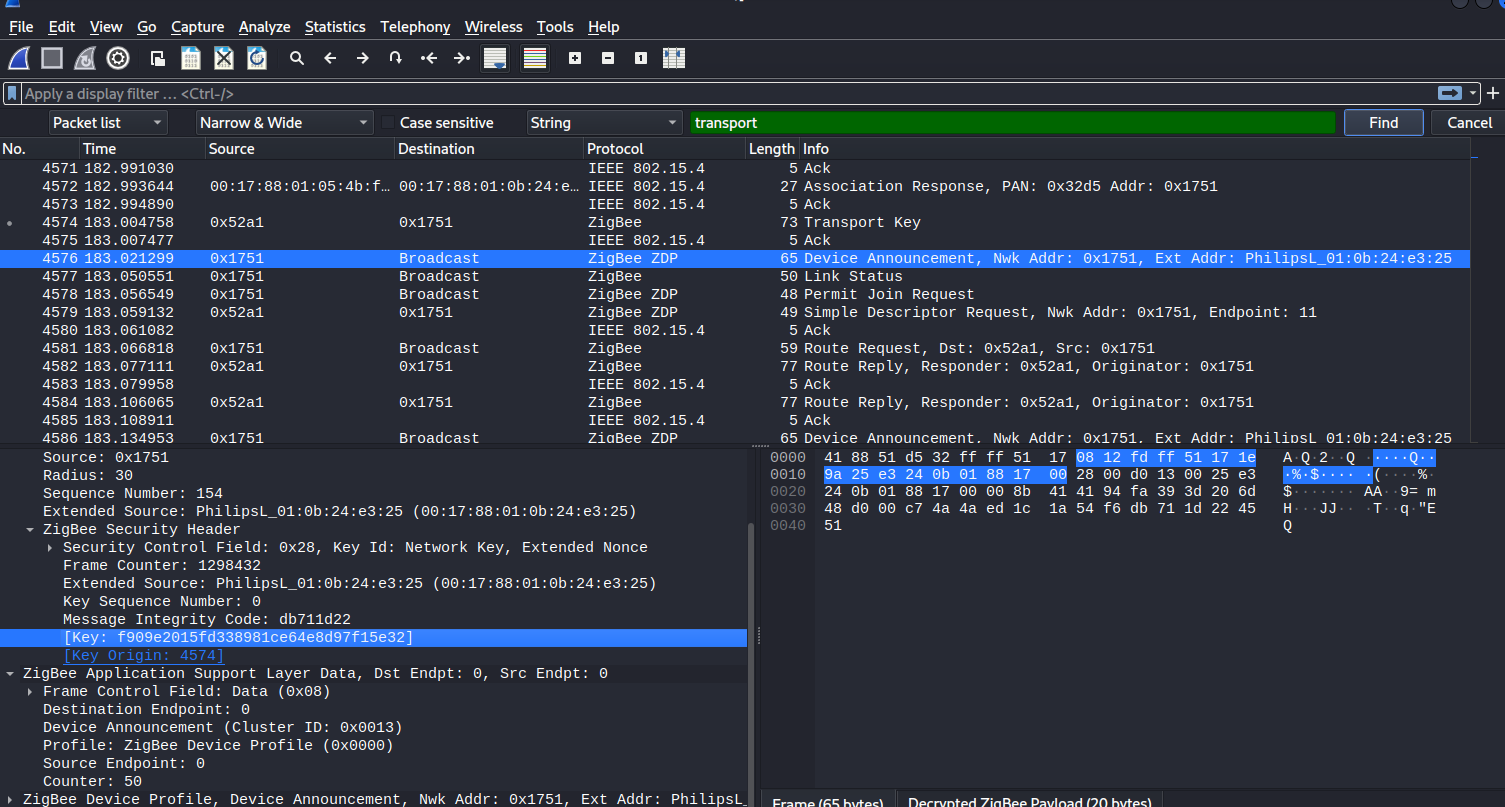The width and height of the screenshot is (1505, 807).
Task: Select packet 4581 Route Request
Action: (x=735, y=348)
